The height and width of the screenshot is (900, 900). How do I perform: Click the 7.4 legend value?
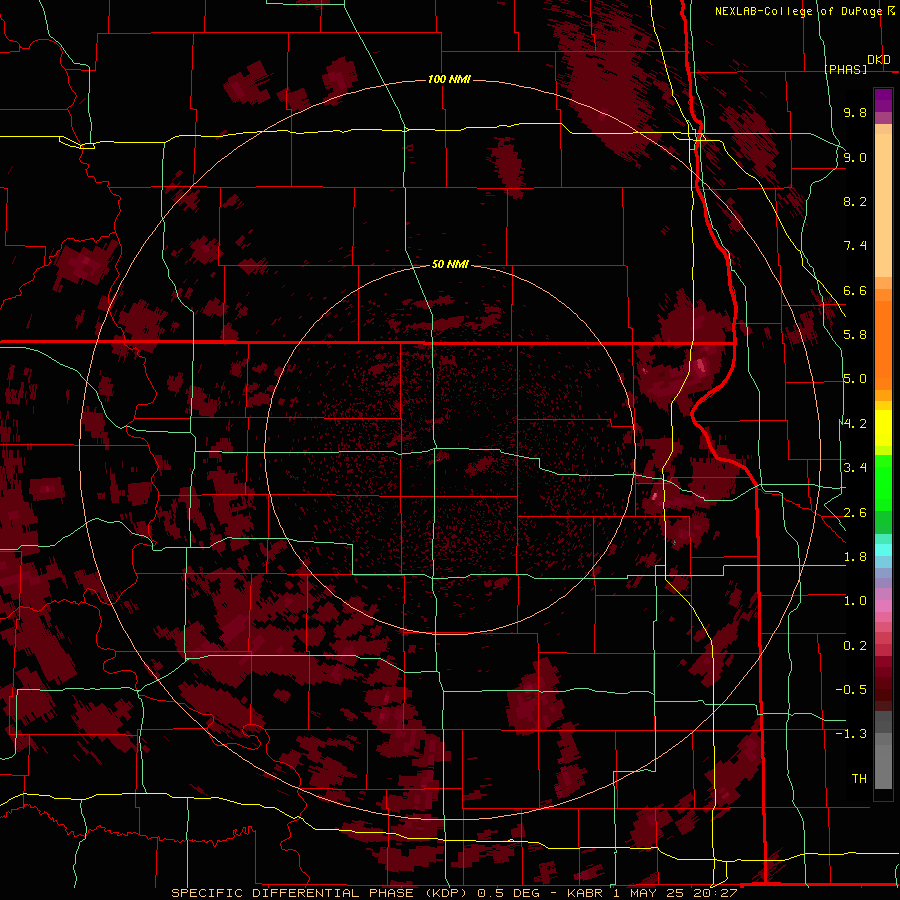pos(855,246)
